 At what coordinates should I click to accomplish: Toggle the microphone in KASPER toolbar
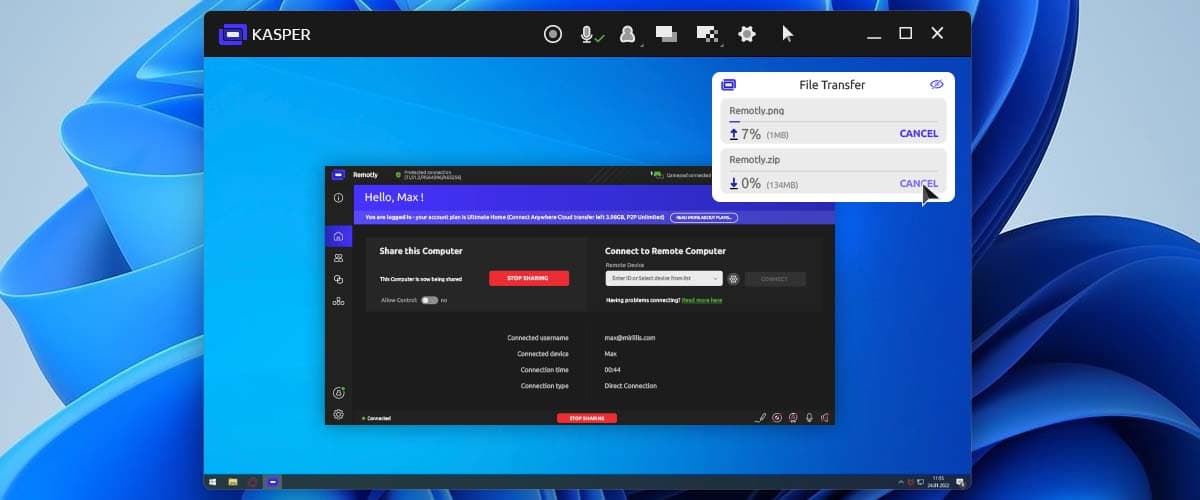[588, 34]
